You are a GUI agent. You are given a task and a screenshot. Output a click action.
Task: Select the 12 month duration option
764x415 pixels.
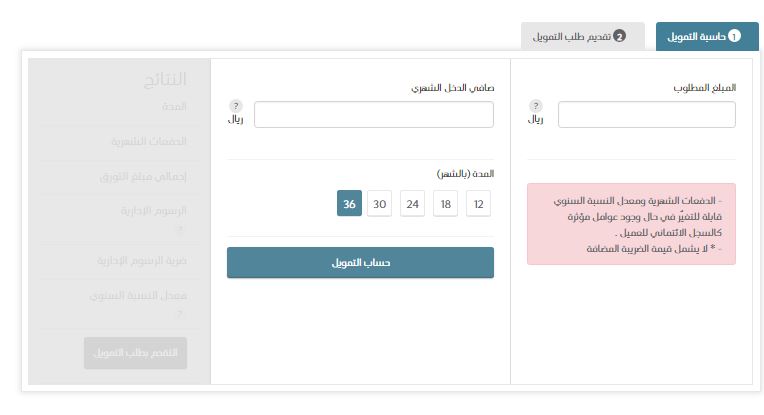pyautogui.click(x=478, y=204)
